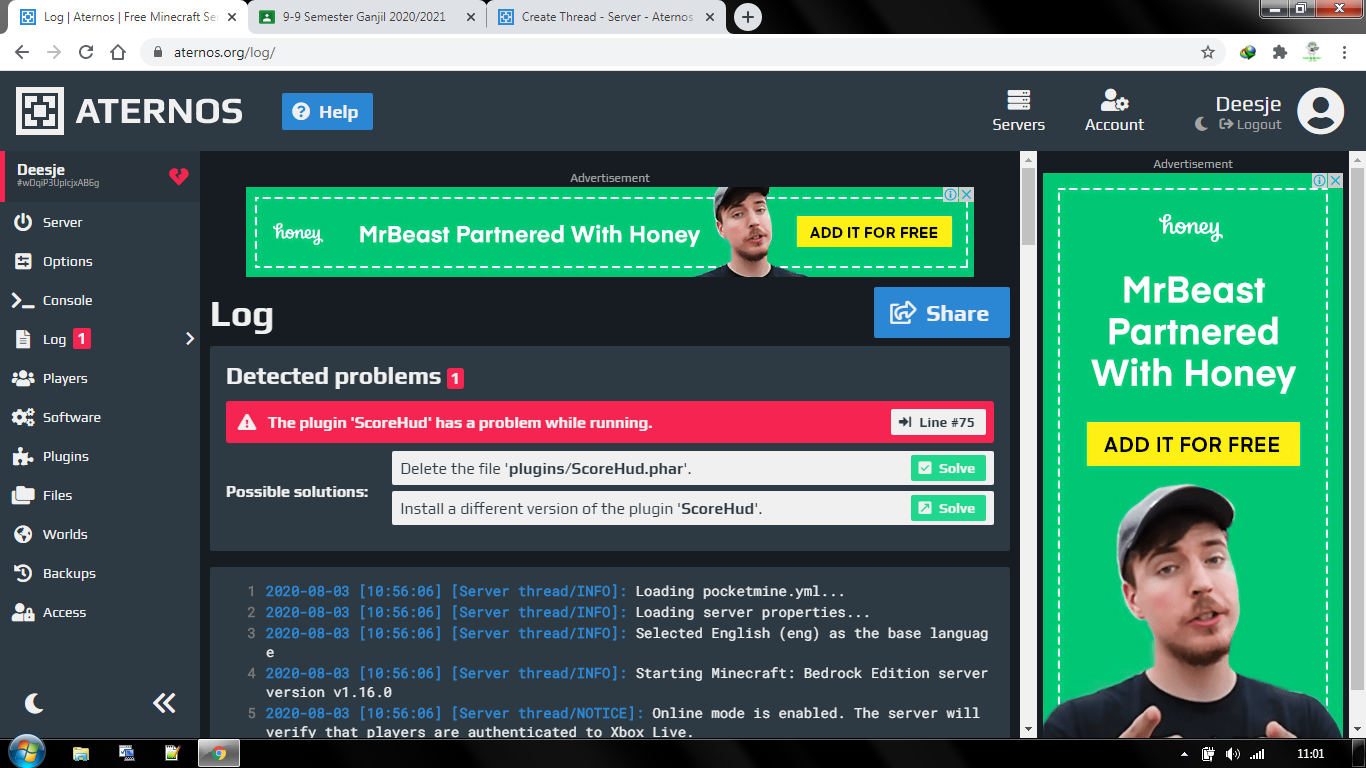Select the Deesje server entry in the sidebar
This screenshot has width=1366, height=768.
[x=100, y=175]
